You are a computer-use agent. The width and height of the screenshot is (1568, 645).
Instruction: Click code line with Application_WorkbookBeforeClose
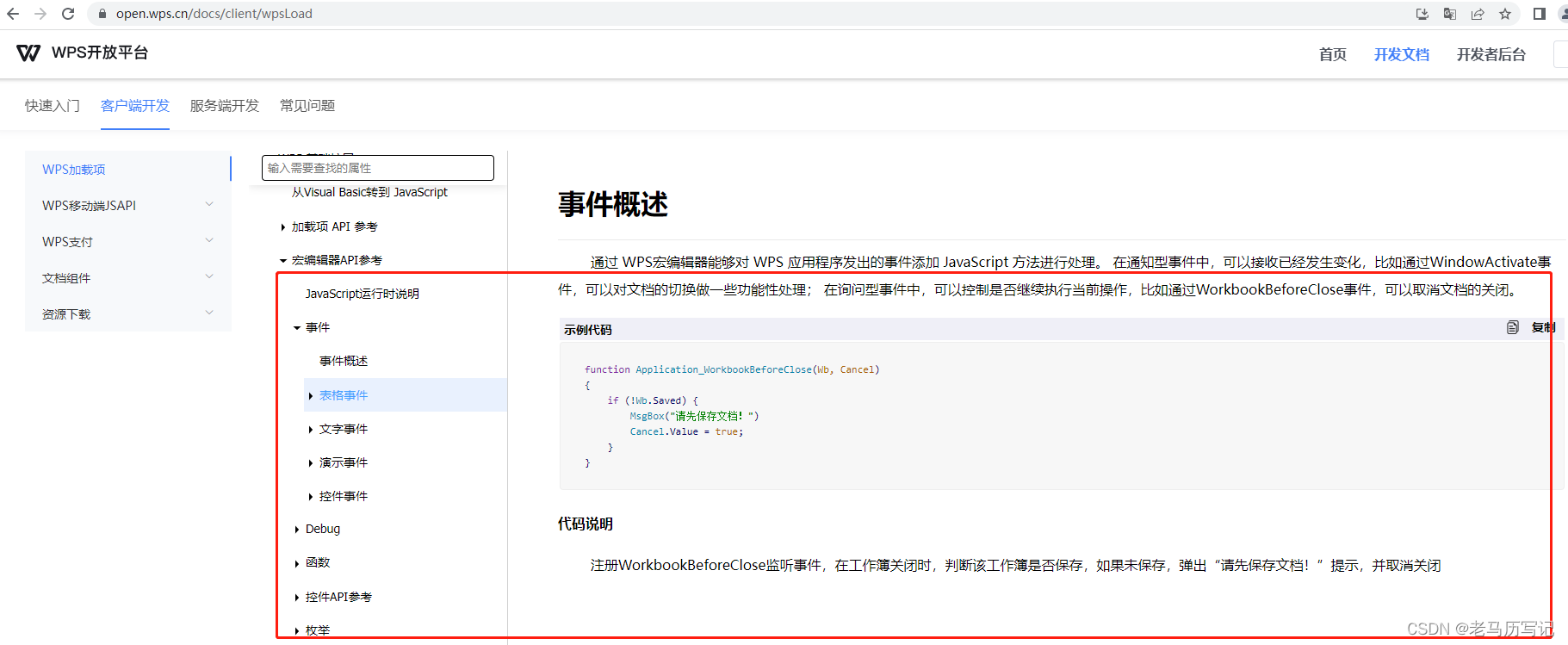coord(732,369)
